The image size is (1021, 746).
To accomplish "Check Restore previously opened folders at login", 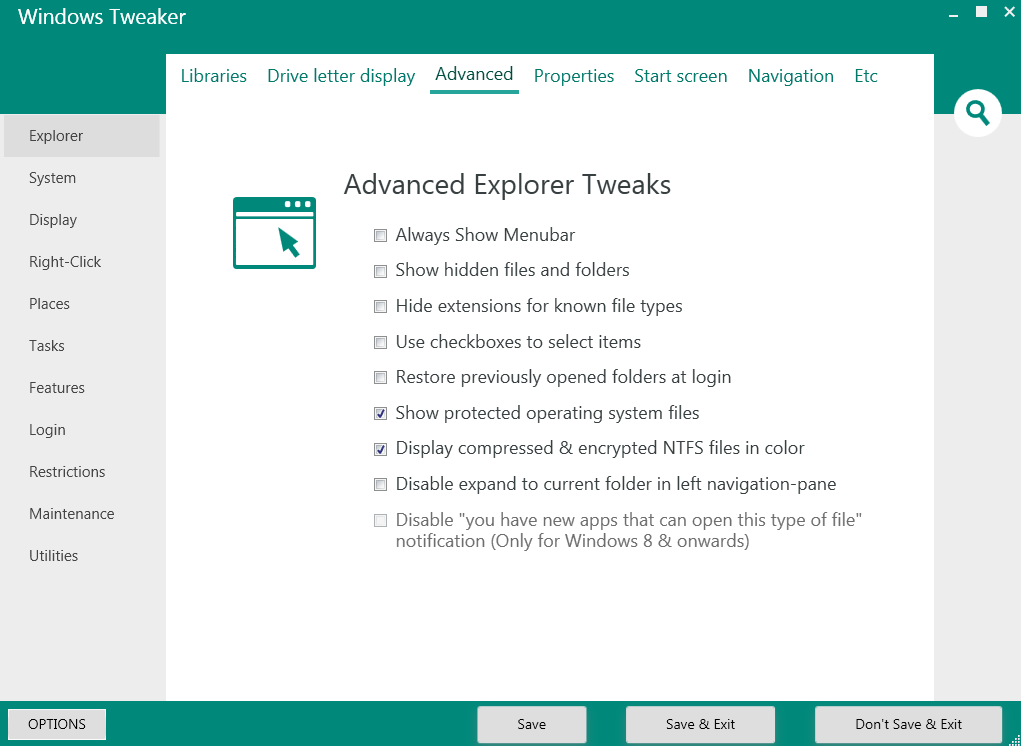I will pyautogui.click(x=380, y=378).
